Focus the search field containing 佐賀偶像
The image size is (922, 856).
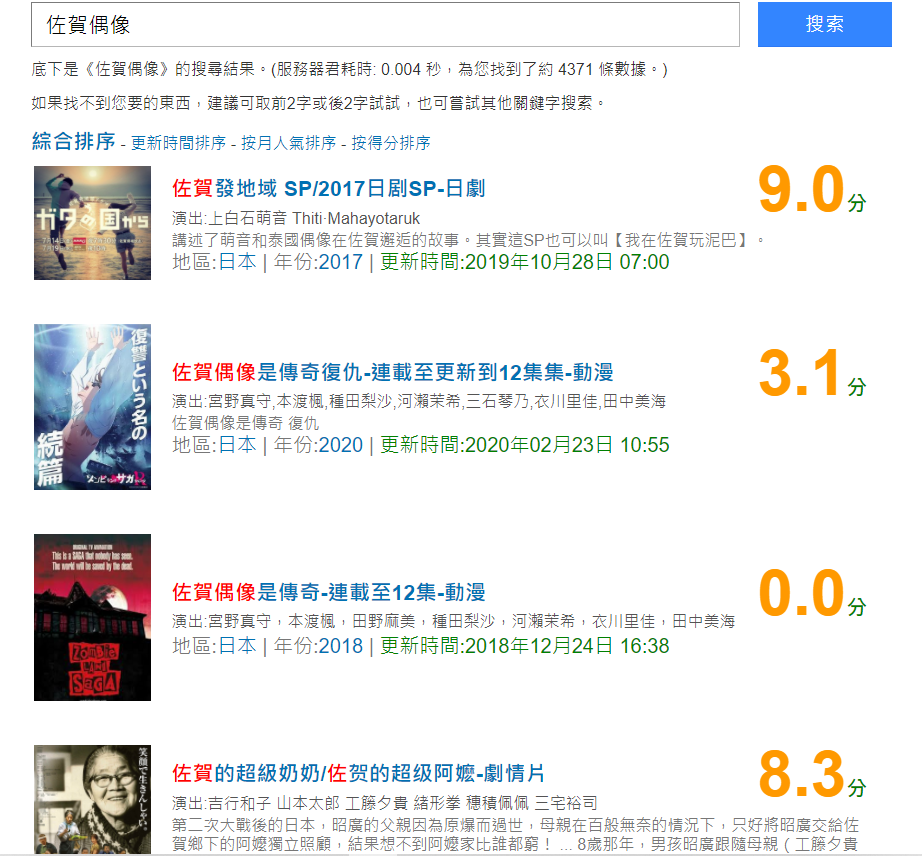point(385,25)
